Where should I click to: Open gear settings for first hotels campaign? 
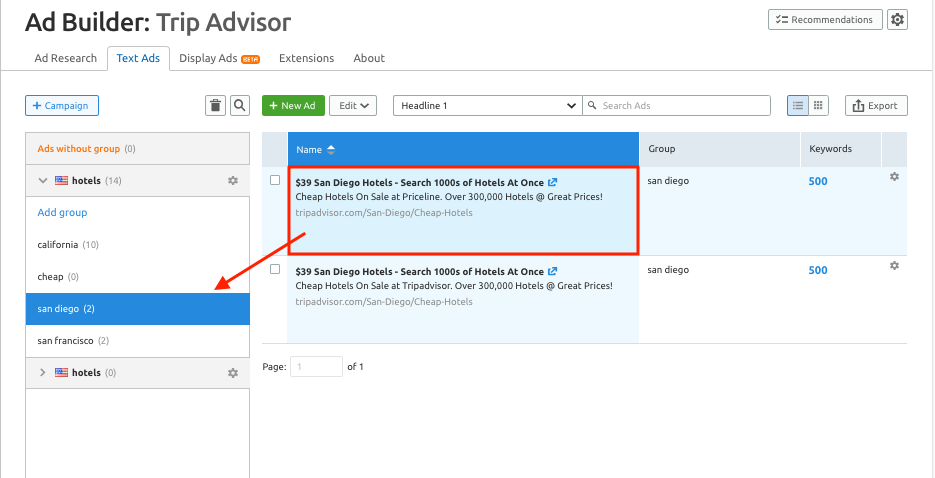coord(233,181)
